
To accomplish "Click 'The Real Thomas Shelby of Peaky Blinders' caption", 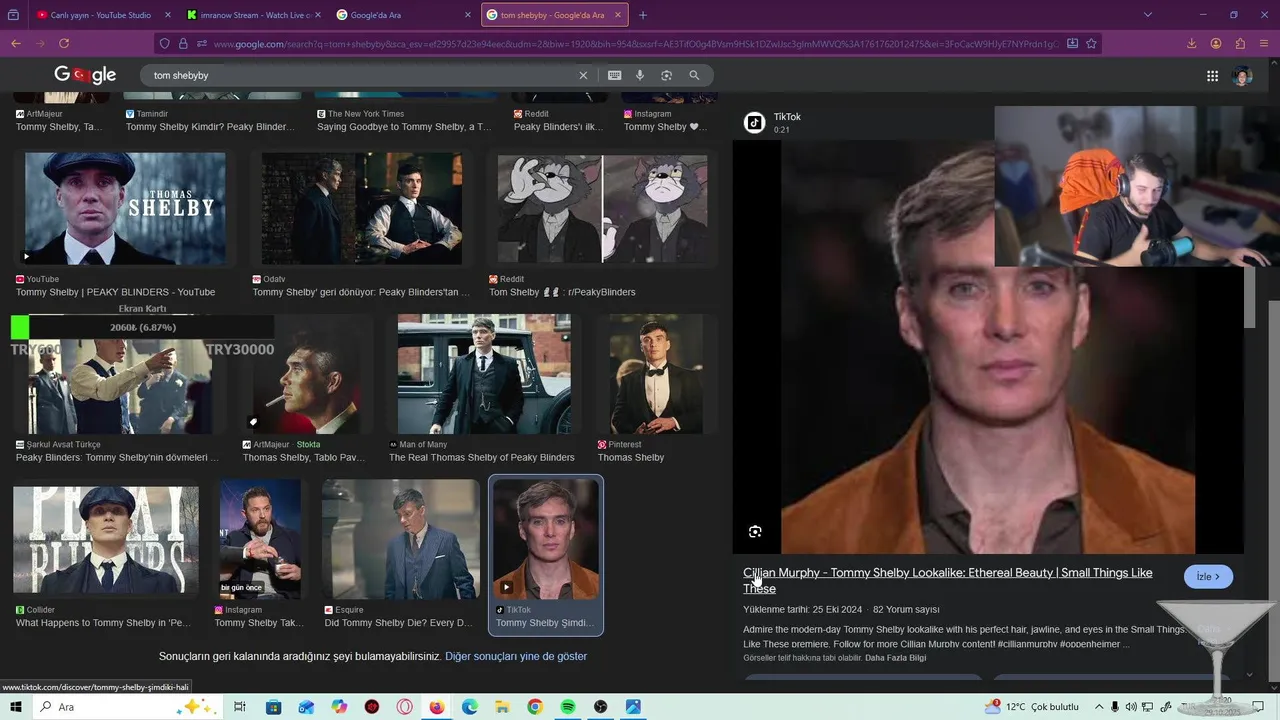I will coord(482,458).
